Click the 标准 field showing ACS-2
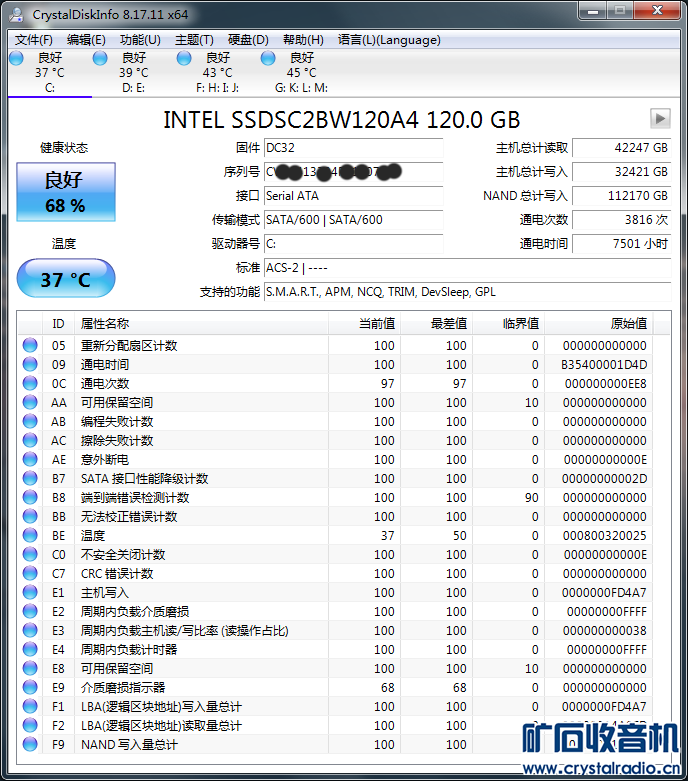Image resolution: width=688 pixels, height=781 pixels. pyautogui.click(x=467, y=267)
